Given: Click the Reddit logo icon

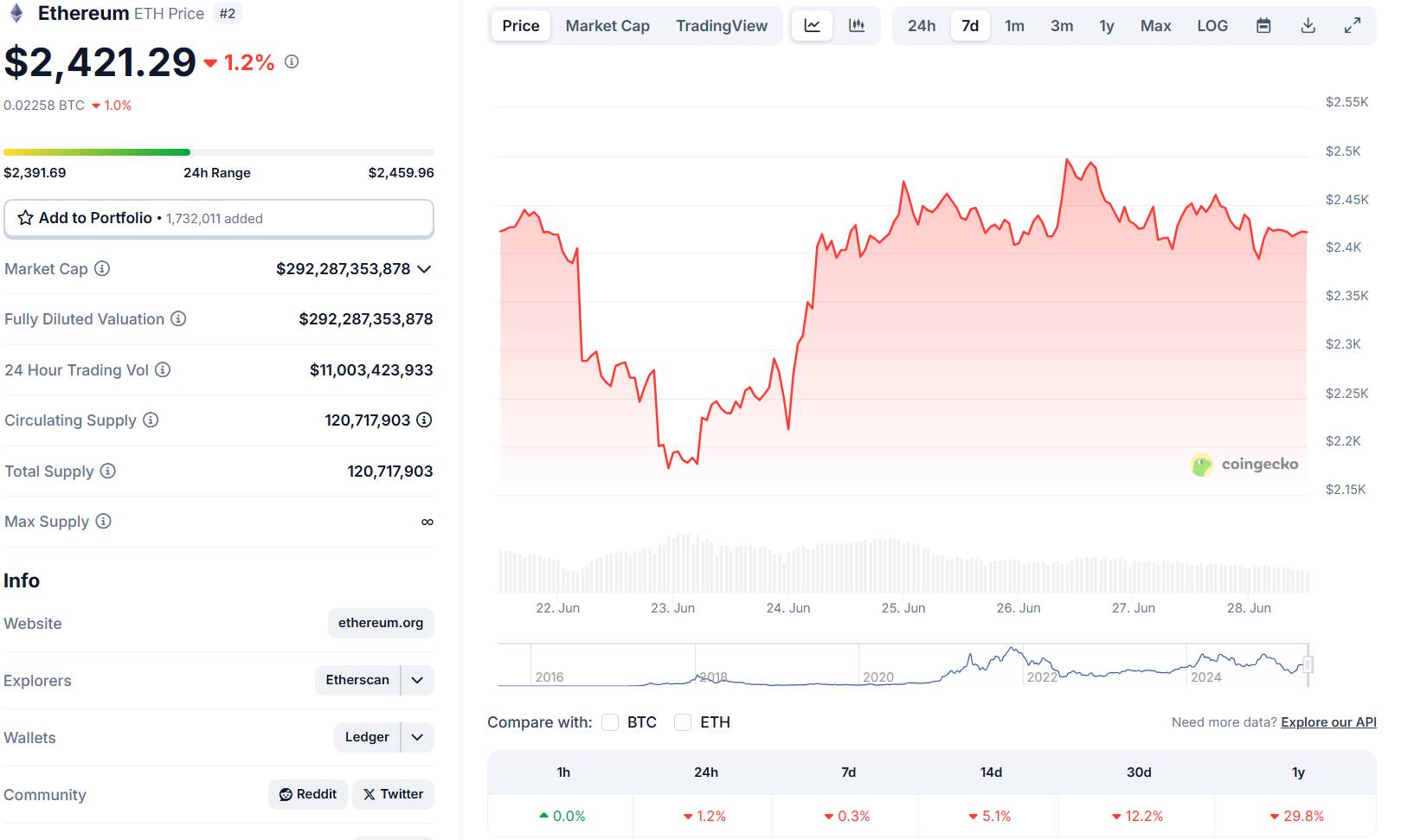Looking at the screenshot, I should point(286,794).
